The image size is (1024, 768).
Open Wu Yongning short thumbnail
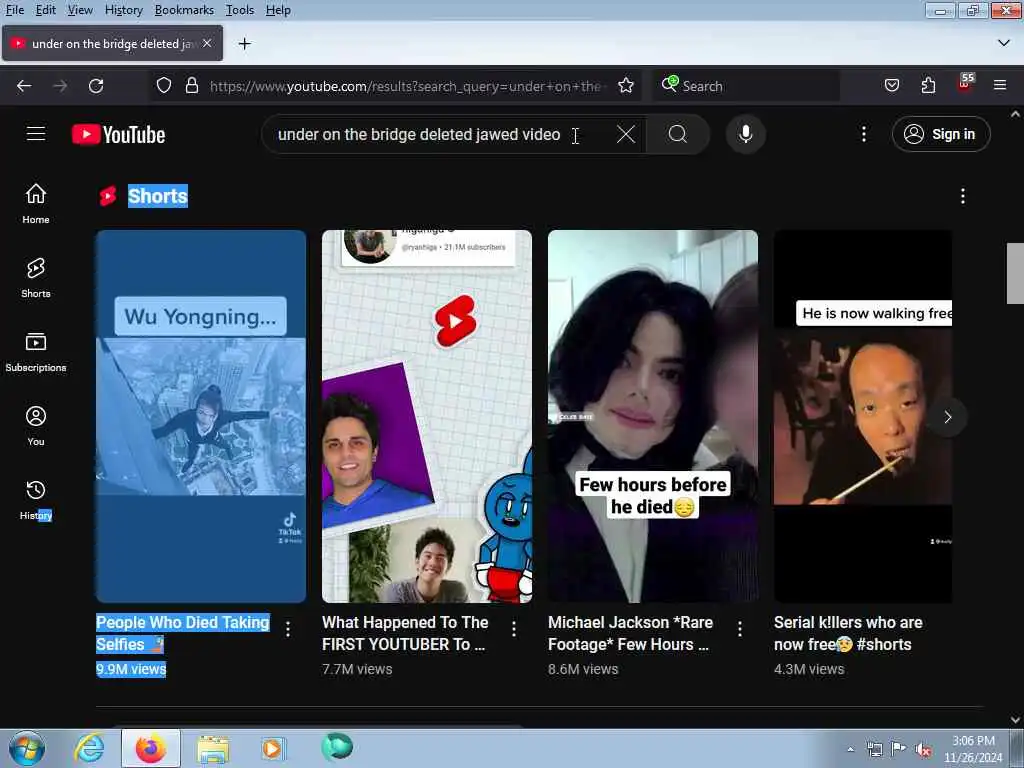coord(200,416)
